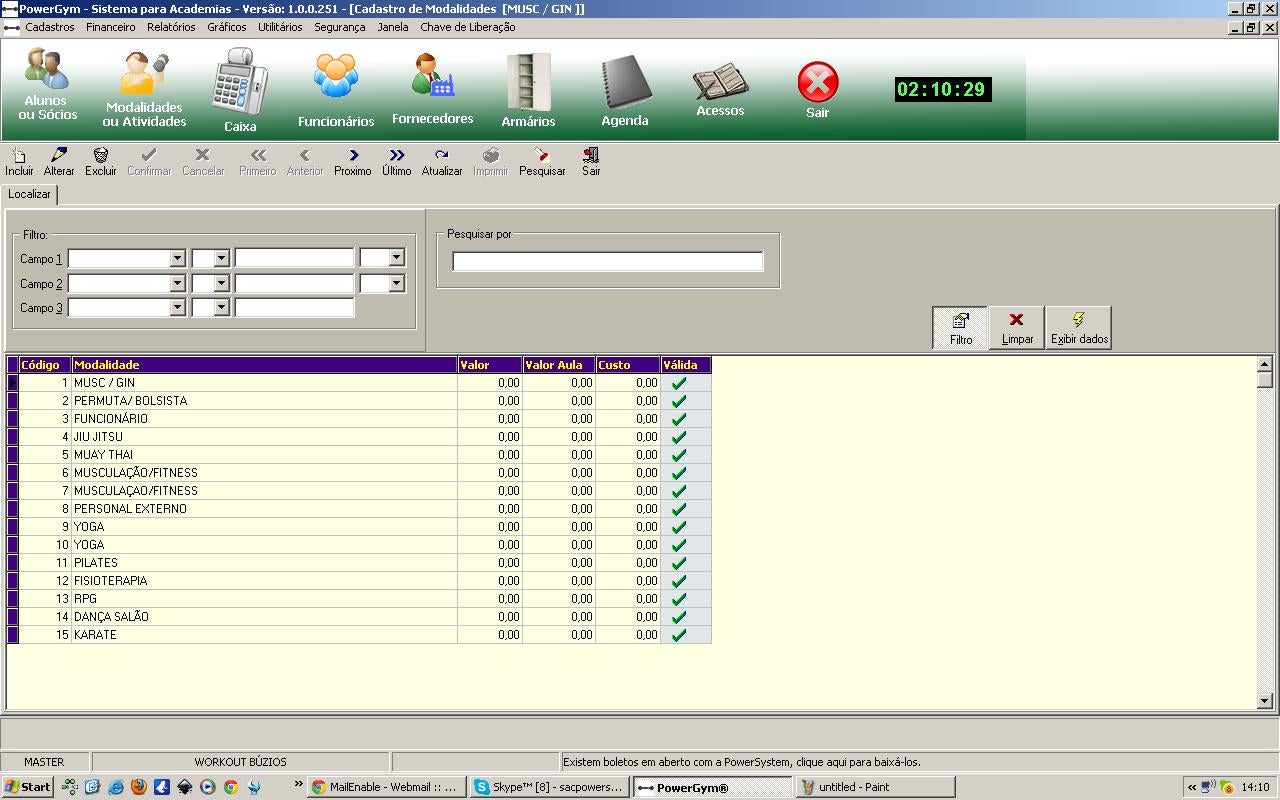Click the network connection tray icon

click(x=1208, y=787)
